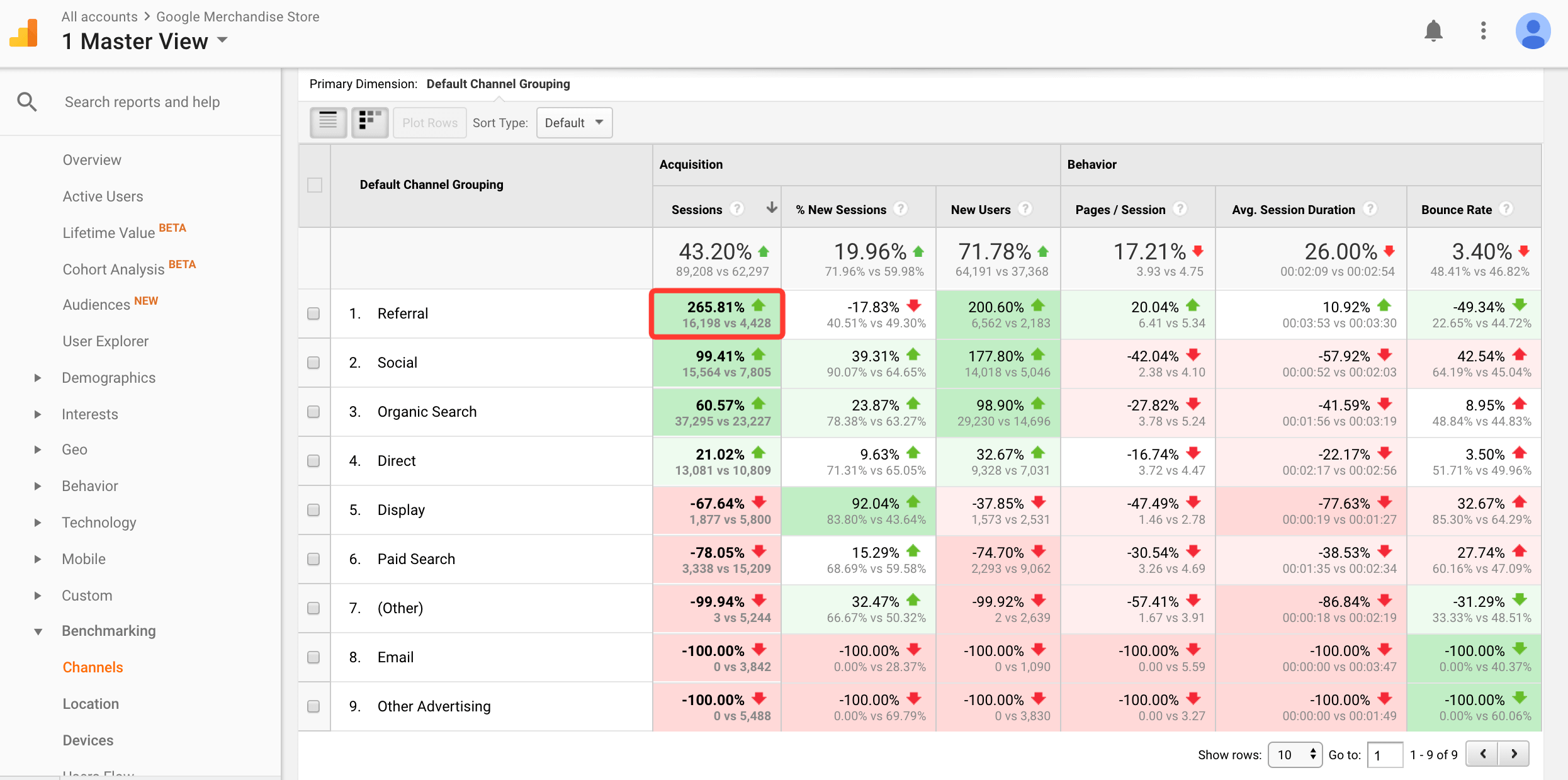
Task: Expand the Demographics section
Action: 38,378
